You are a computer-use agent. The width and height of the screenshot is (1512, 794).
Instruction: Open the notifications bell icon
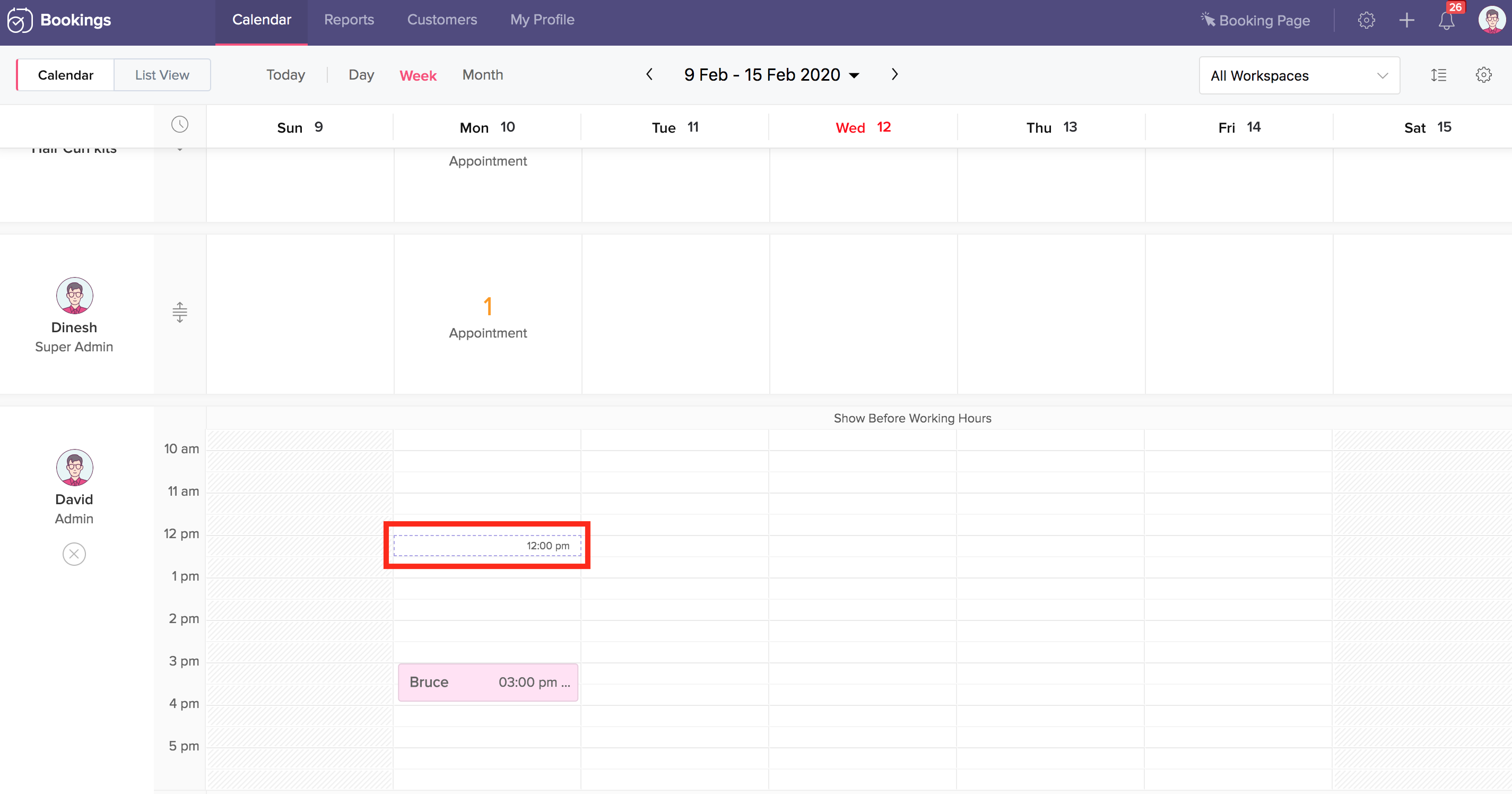click(1446, 21)
